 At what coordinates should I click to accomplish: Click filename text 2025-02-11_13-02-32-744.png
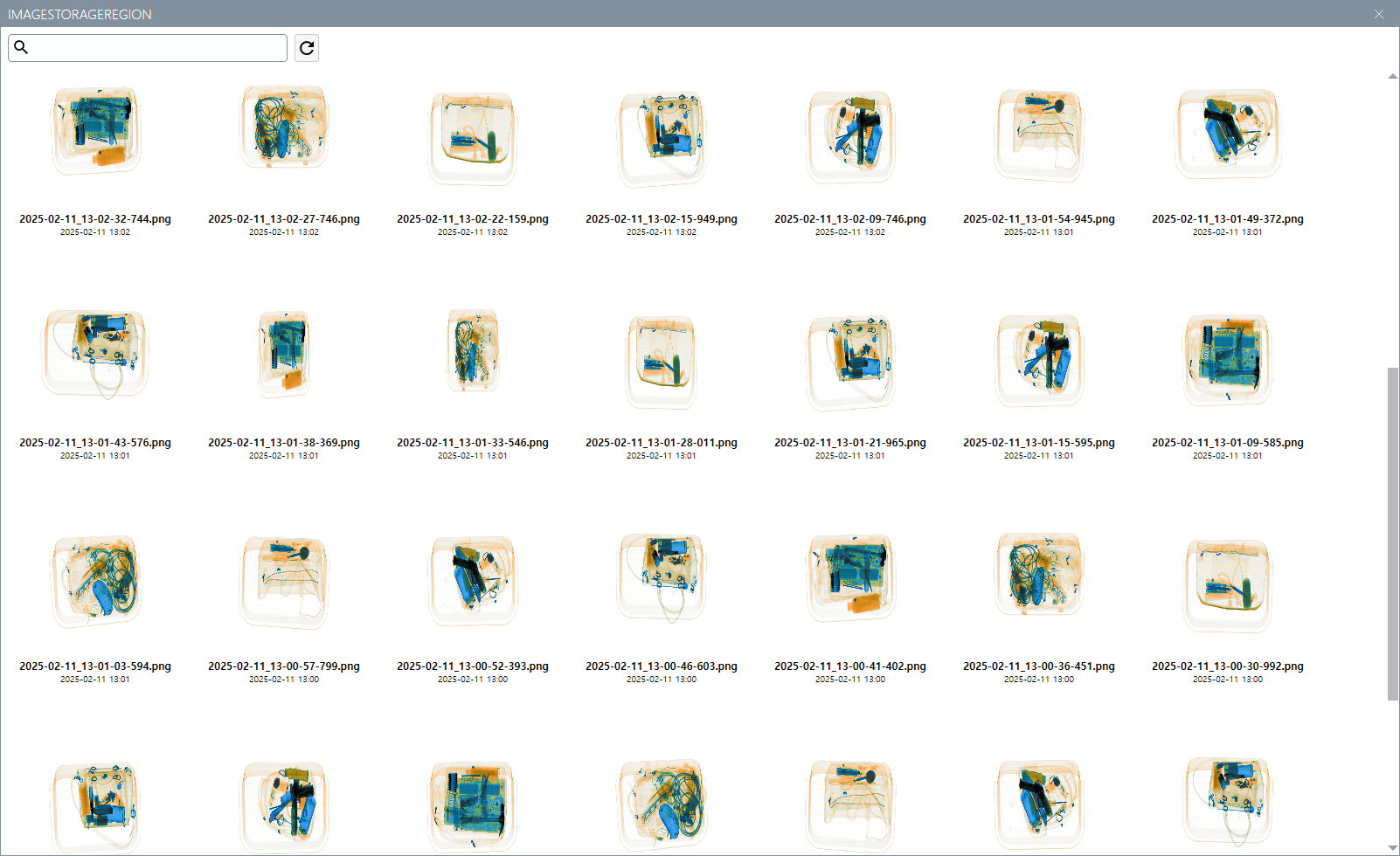95,219
